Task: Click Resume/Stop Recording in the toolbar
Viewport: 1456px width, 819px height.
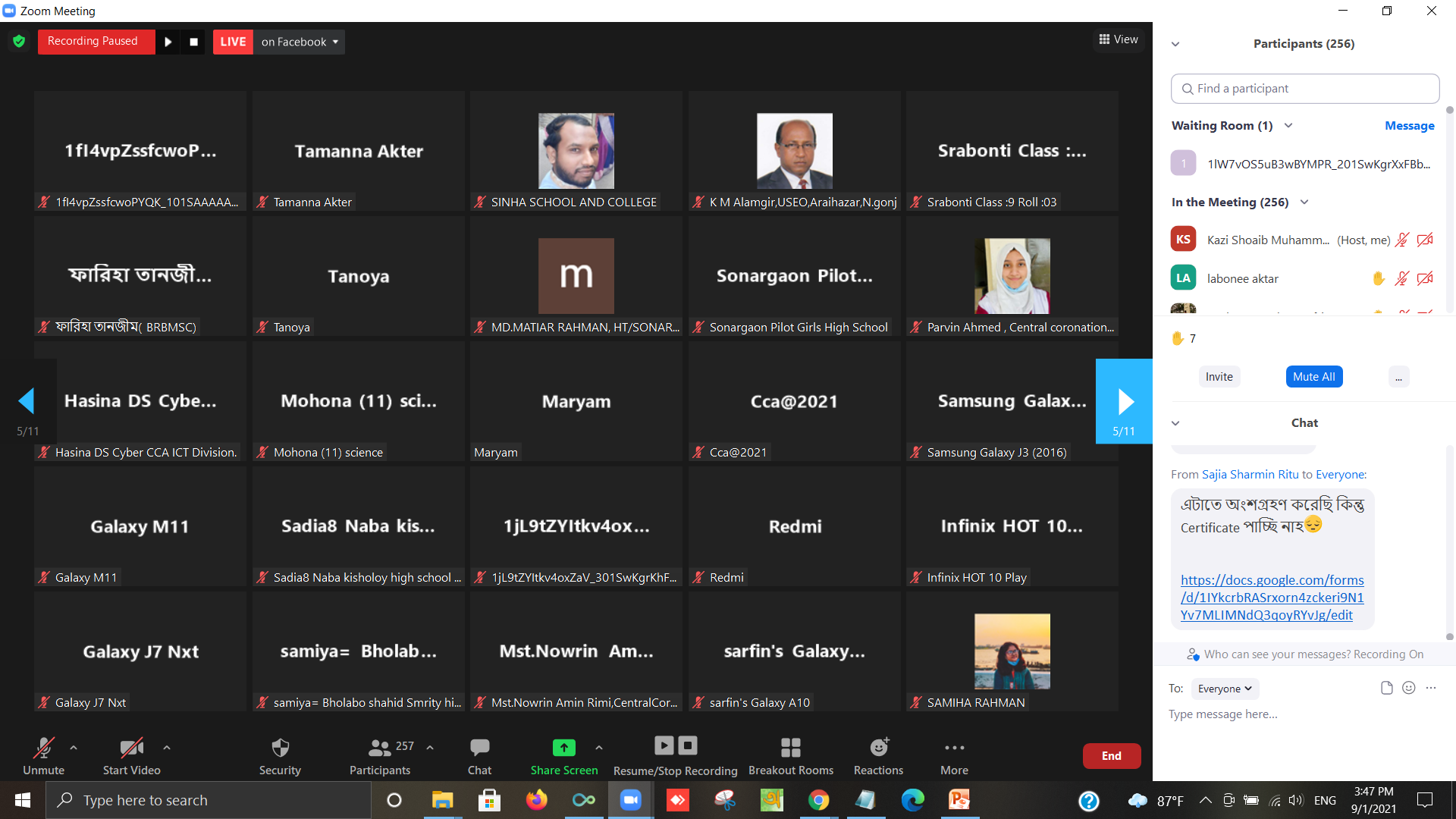Action: tap(675, 756)
